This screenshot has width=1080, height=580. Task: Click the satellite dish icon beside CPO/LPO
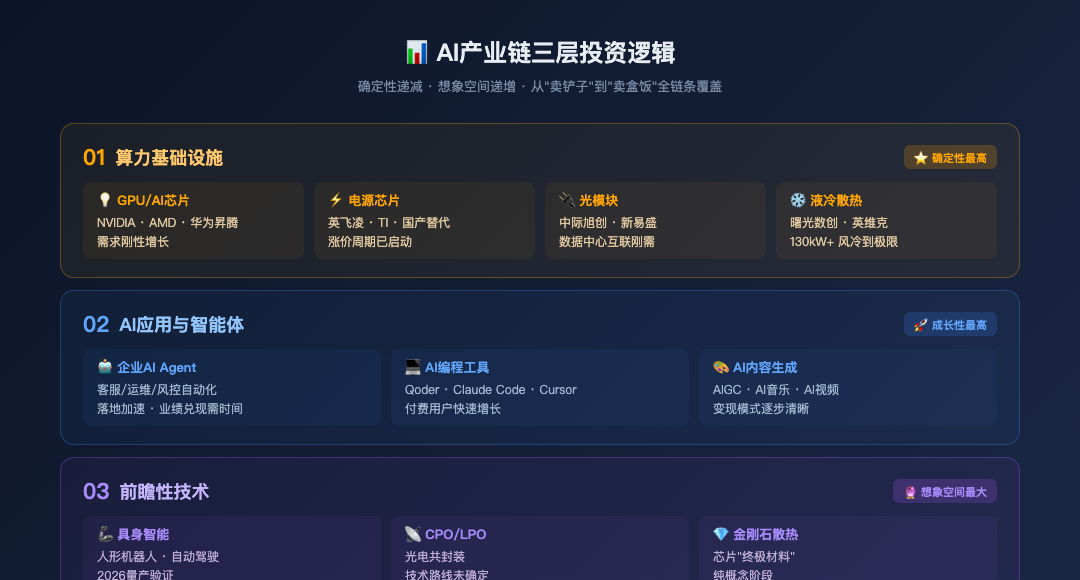coord(413,534)
